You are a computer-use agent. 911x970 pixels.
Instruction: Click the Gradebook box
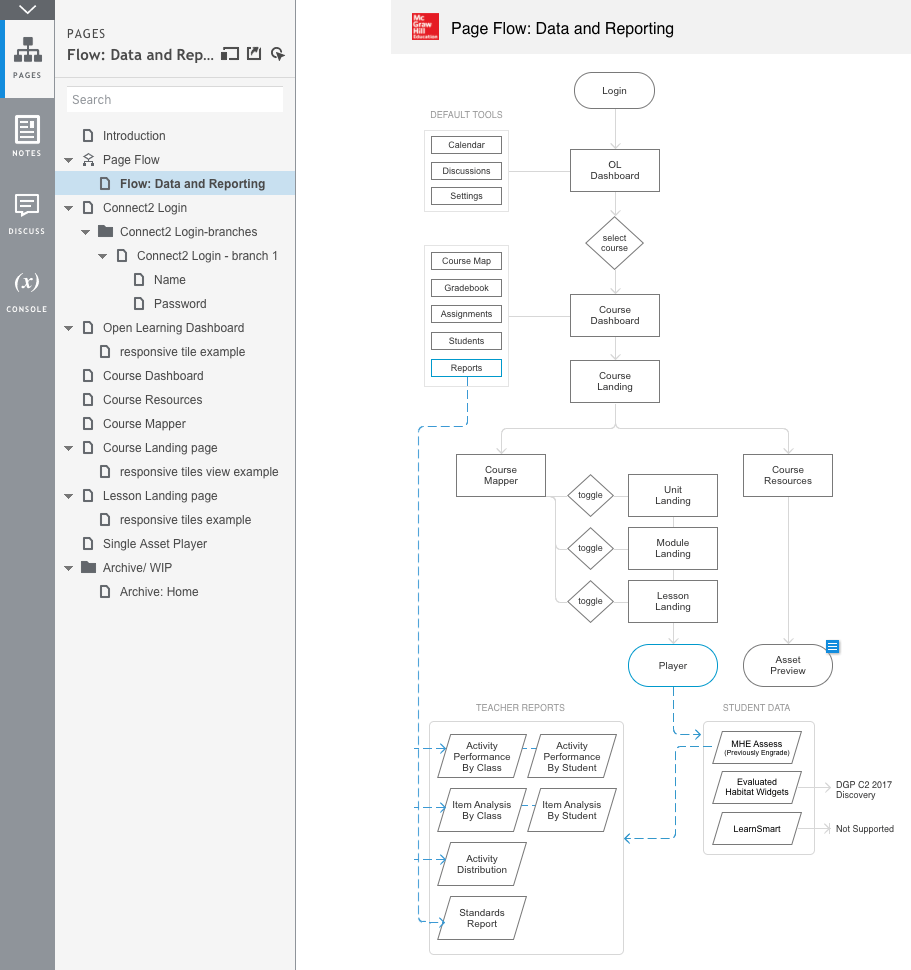pyautogui.click(x=466, y=288)
